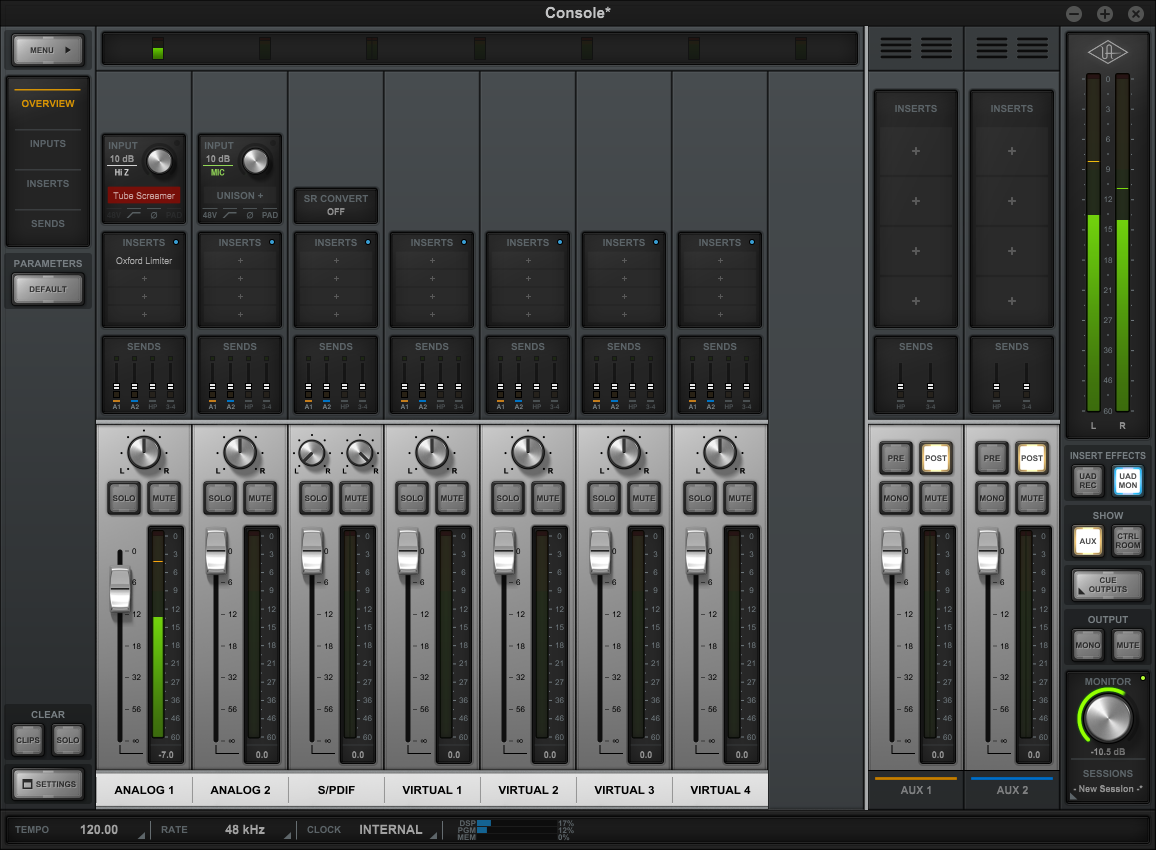Add second insert on AUX 2
Screen dimensions: 1156x850
pos(1012,201)
